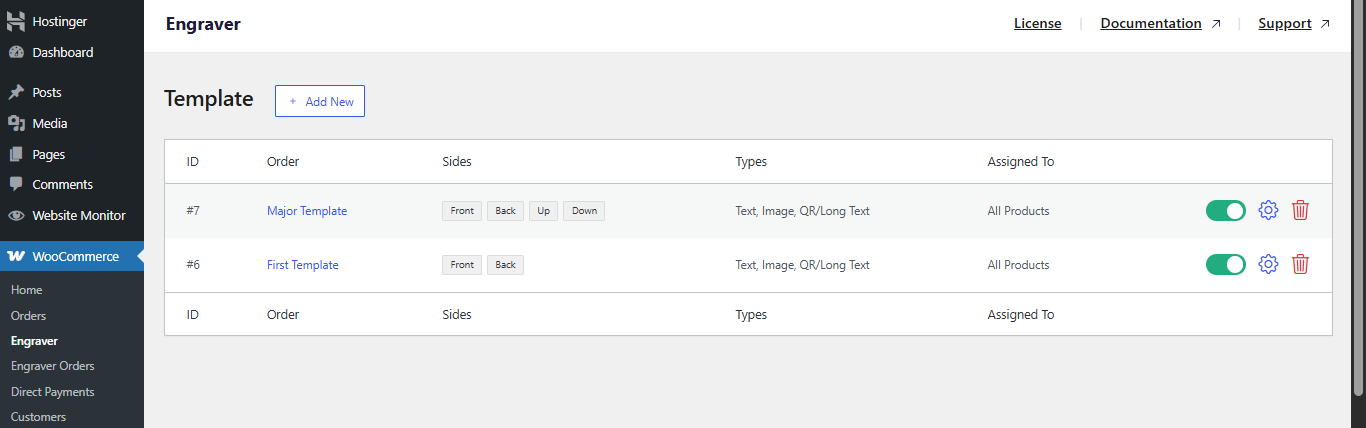
Task: Delete Major Template using trash icon
Action: (x=1300, y=210)
